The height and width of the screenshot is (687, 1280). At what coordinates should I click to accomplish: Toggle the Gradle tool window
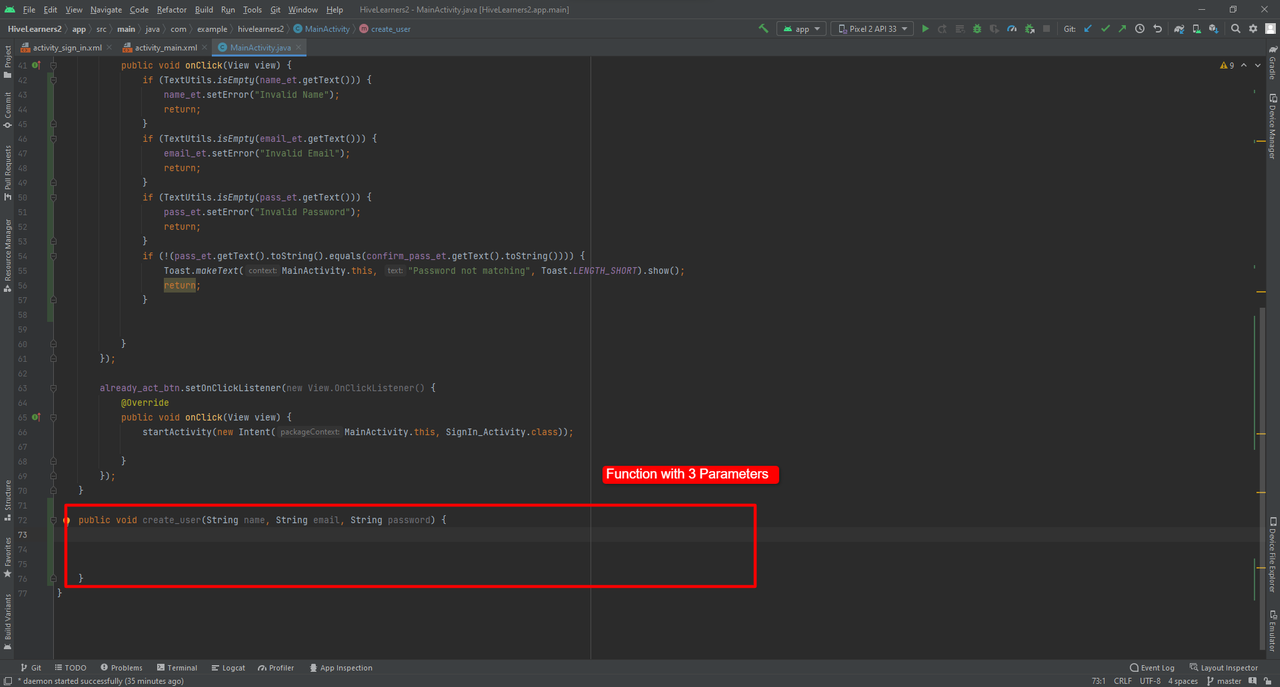[x=1272, y=62]
